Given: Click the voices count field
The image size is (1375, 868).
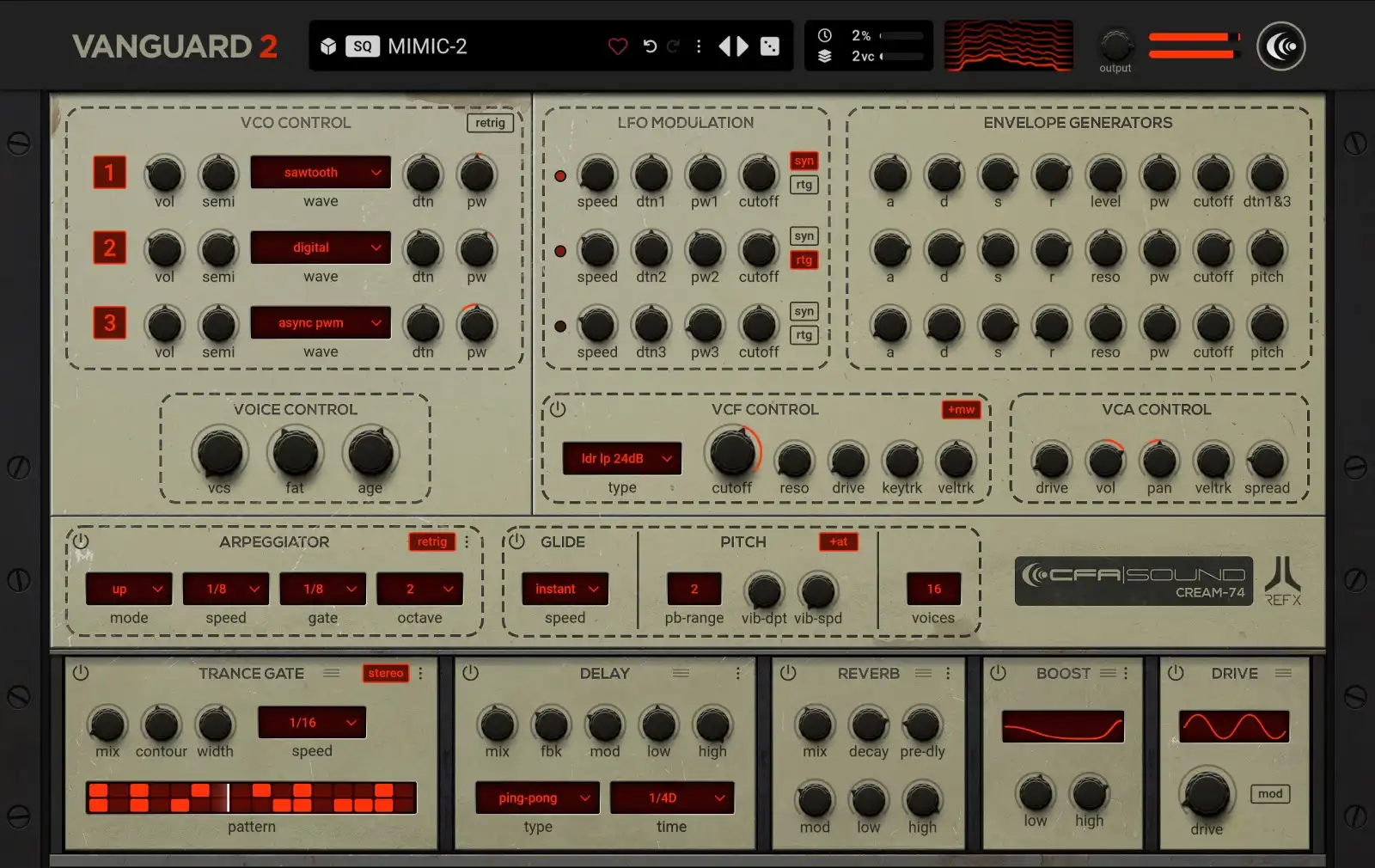Looking at the screenshot, I should point(933,589).
